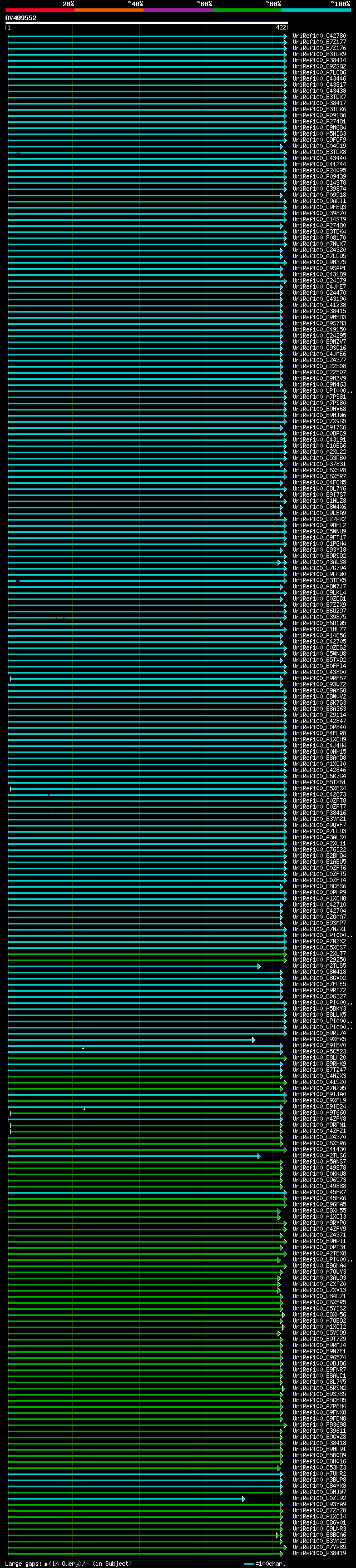Open hit UniRef100_C0KKU8

(319, 1174)
